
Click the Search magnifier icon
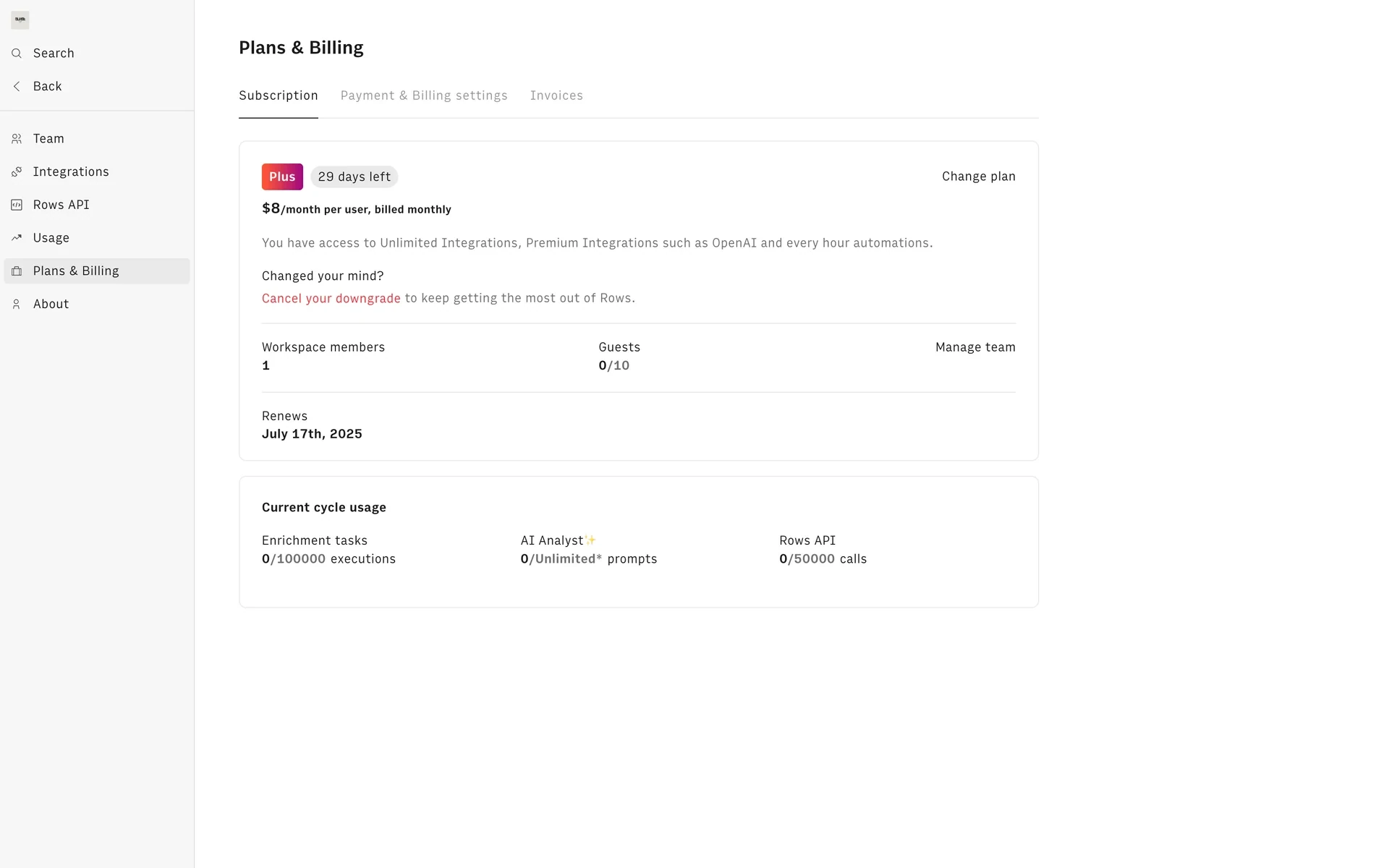coord(17,54)
